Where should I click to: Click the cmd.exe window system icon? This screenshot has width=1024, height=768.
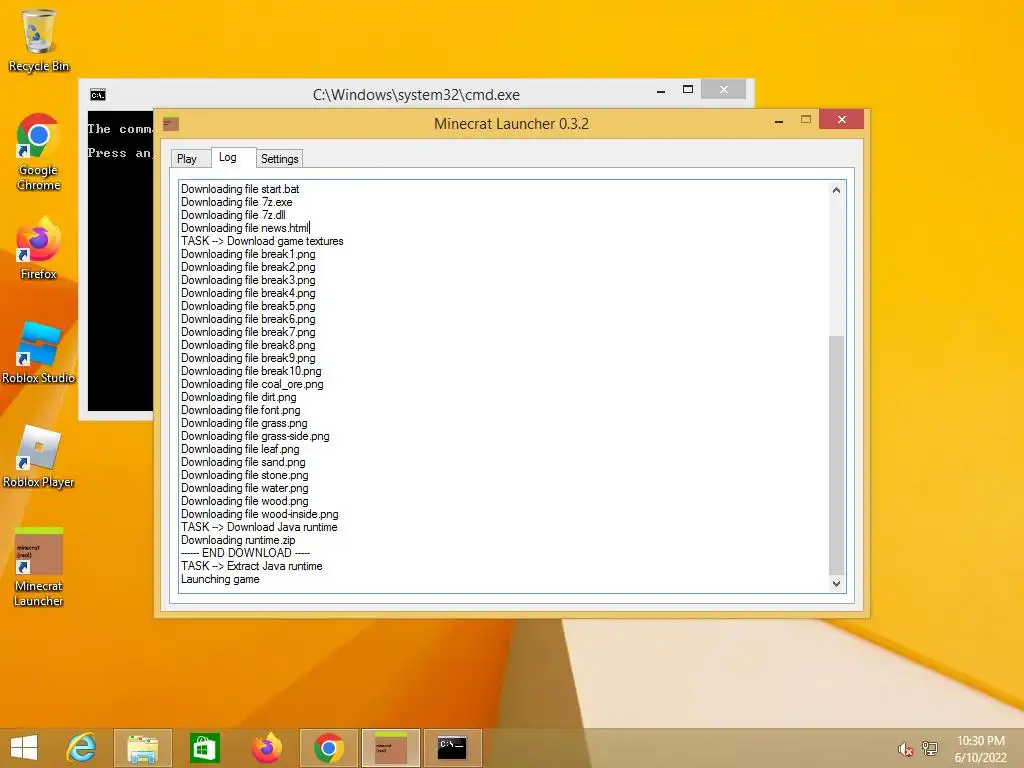point(98,95)
